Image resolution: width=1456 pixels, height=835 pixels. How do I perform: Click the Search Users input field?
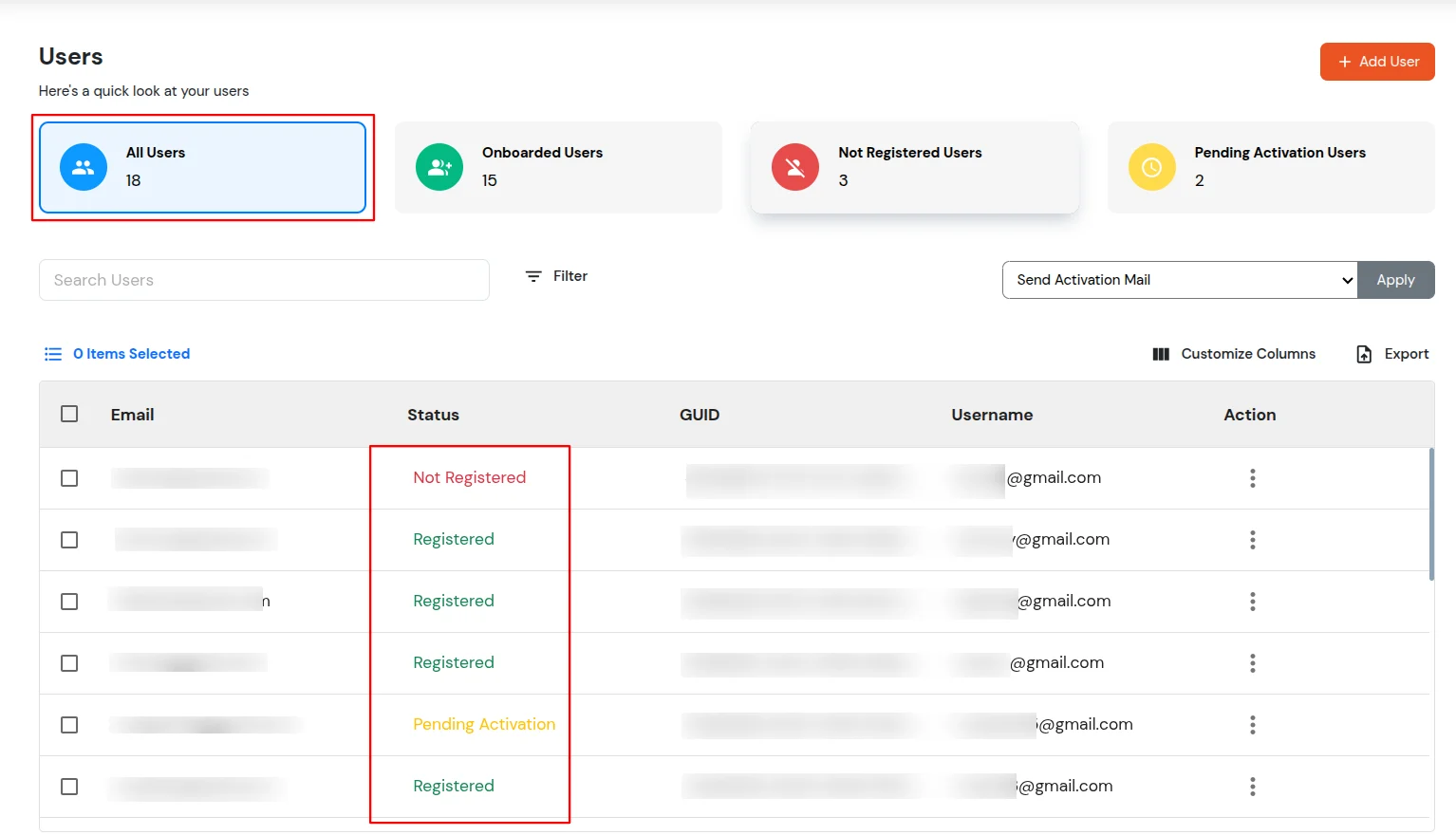(263, 280)
